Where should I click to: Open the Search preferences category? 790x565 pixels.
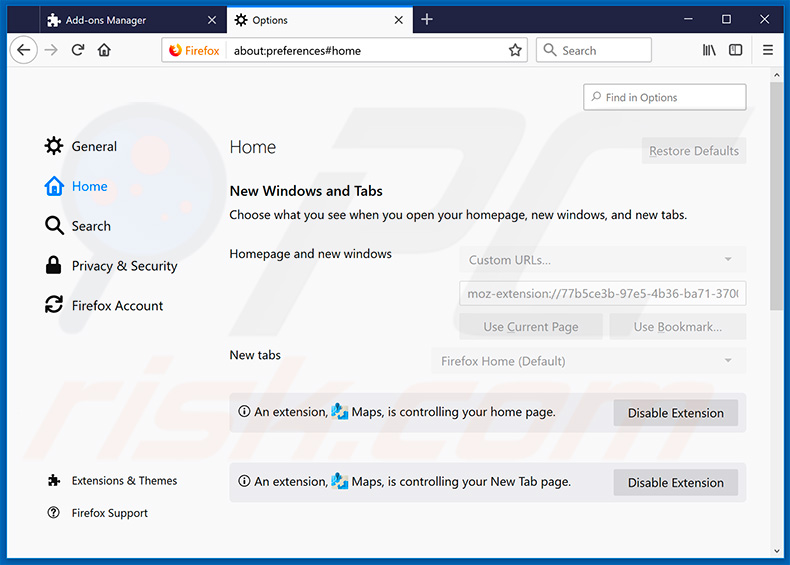[78, 226]
